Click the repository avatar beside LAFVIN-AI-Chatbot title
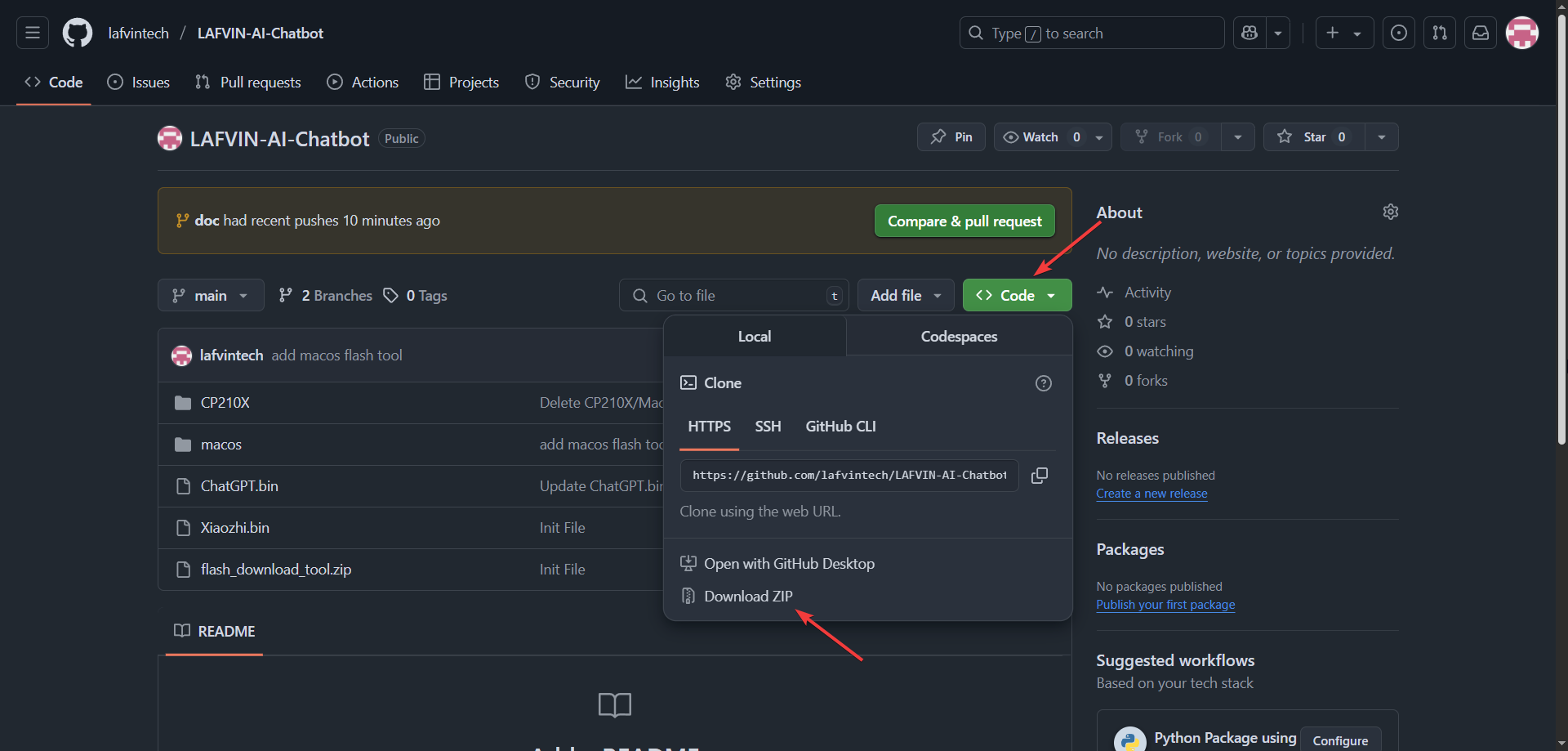Viewport: 1568px width, 751px height. 170,139
